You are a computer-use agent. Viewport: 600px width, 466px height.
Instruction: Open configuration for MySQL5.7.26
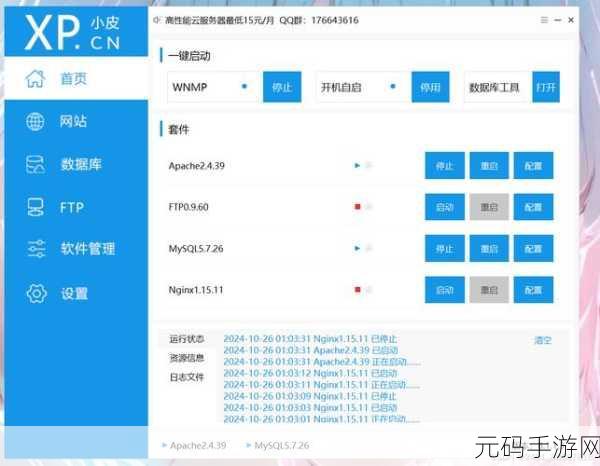(533, 249)
